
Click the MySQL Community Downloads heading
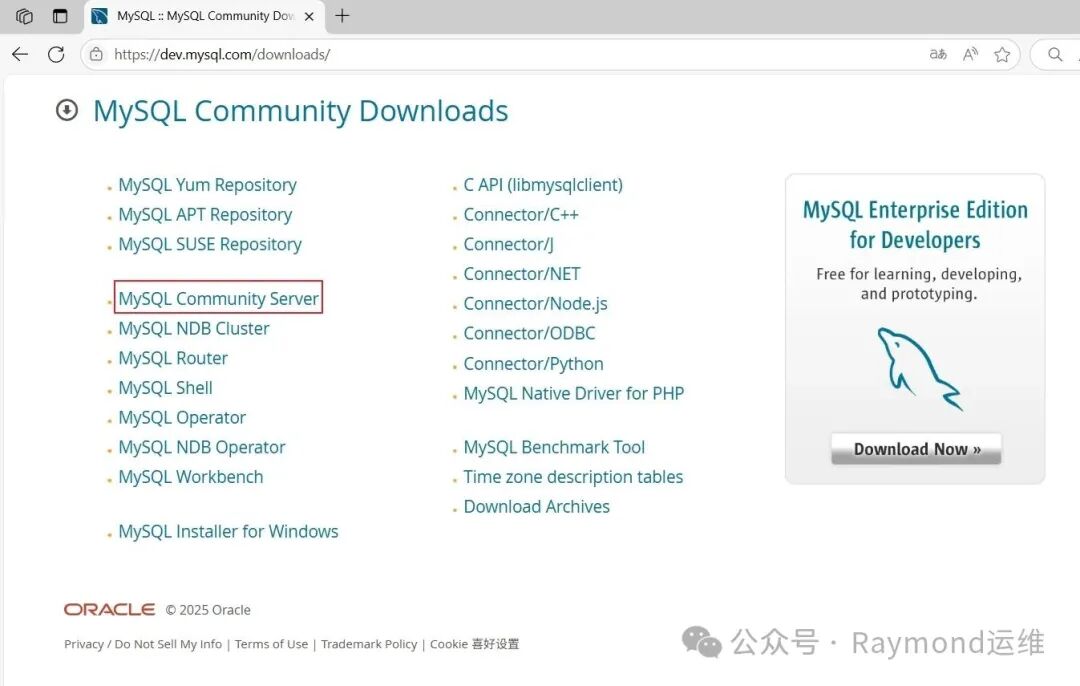(300, 111)
